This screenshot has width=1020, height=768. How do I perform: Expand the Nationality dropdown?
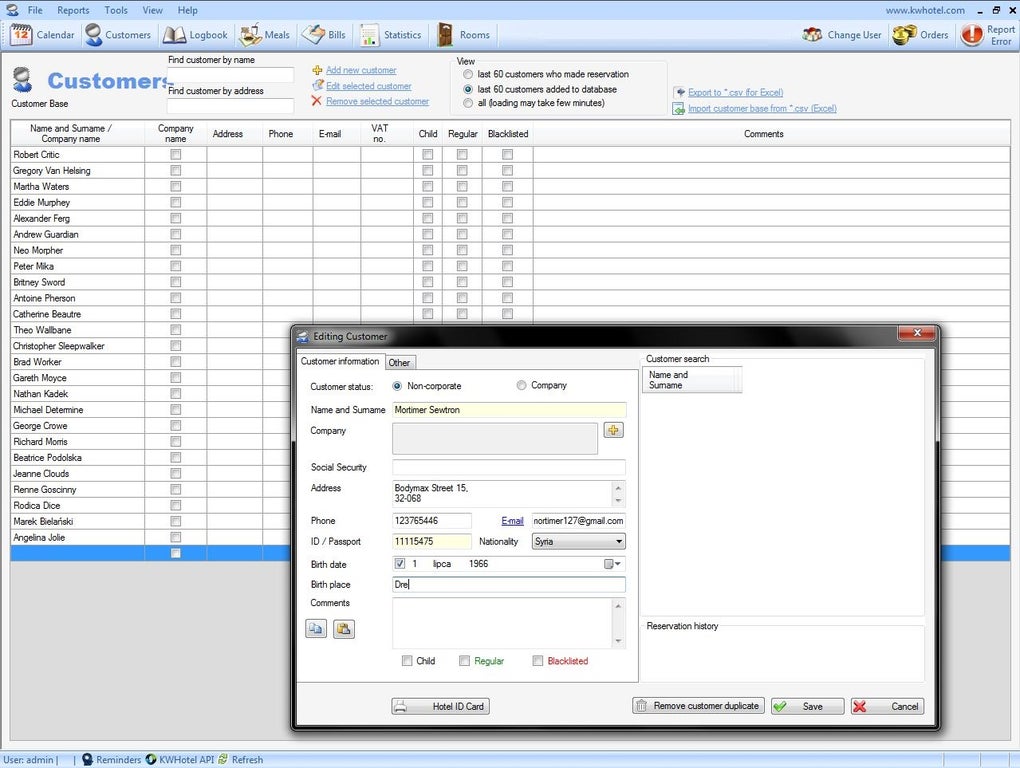pyautogui.click(x=619, y=542)
